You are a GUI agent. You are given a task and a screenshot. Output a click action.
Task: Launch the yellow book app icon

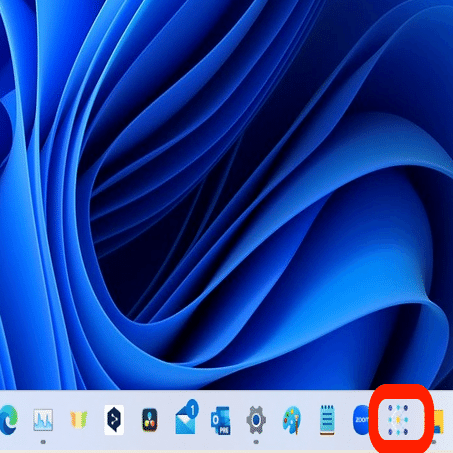(x=78, y=419)
